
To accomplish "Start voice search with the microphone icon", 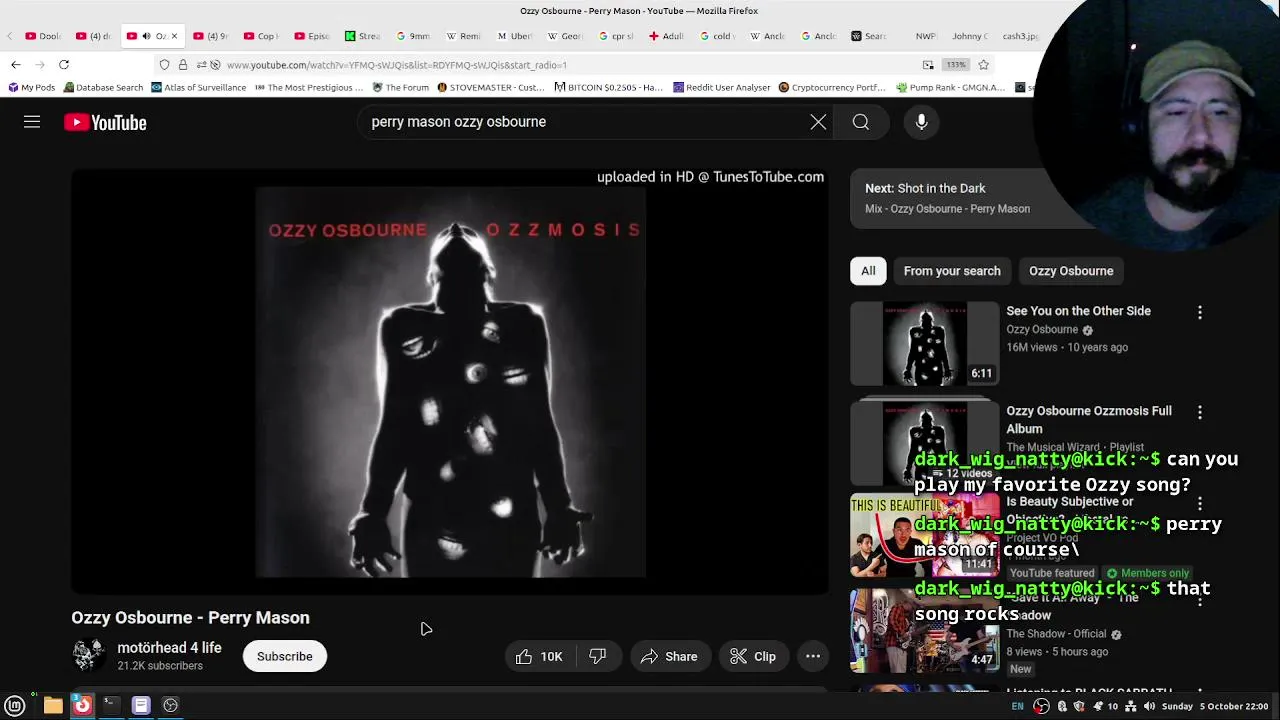I will click(x=921, y=122).
